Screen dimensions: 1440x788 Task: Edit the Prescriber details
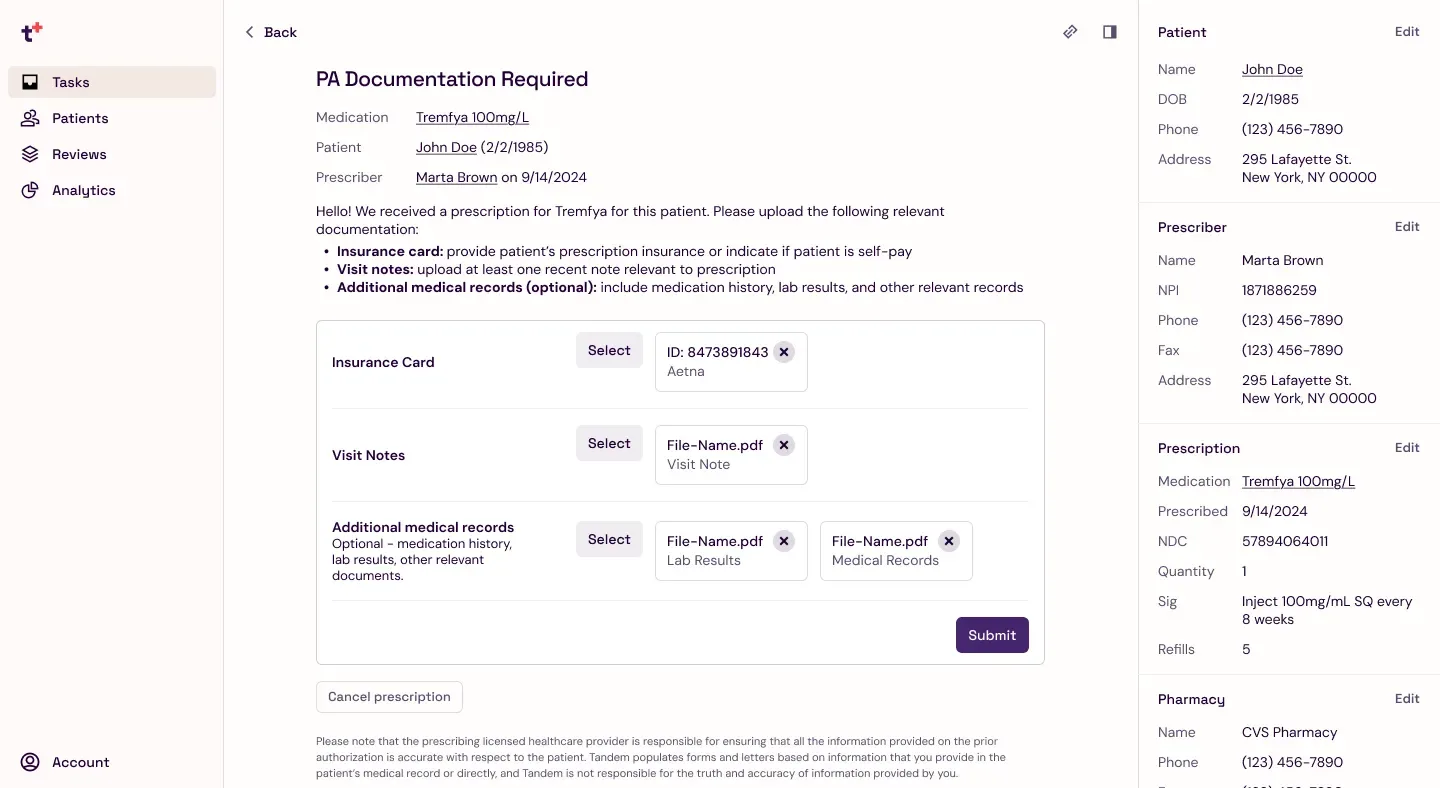[x=1407, y=227]
